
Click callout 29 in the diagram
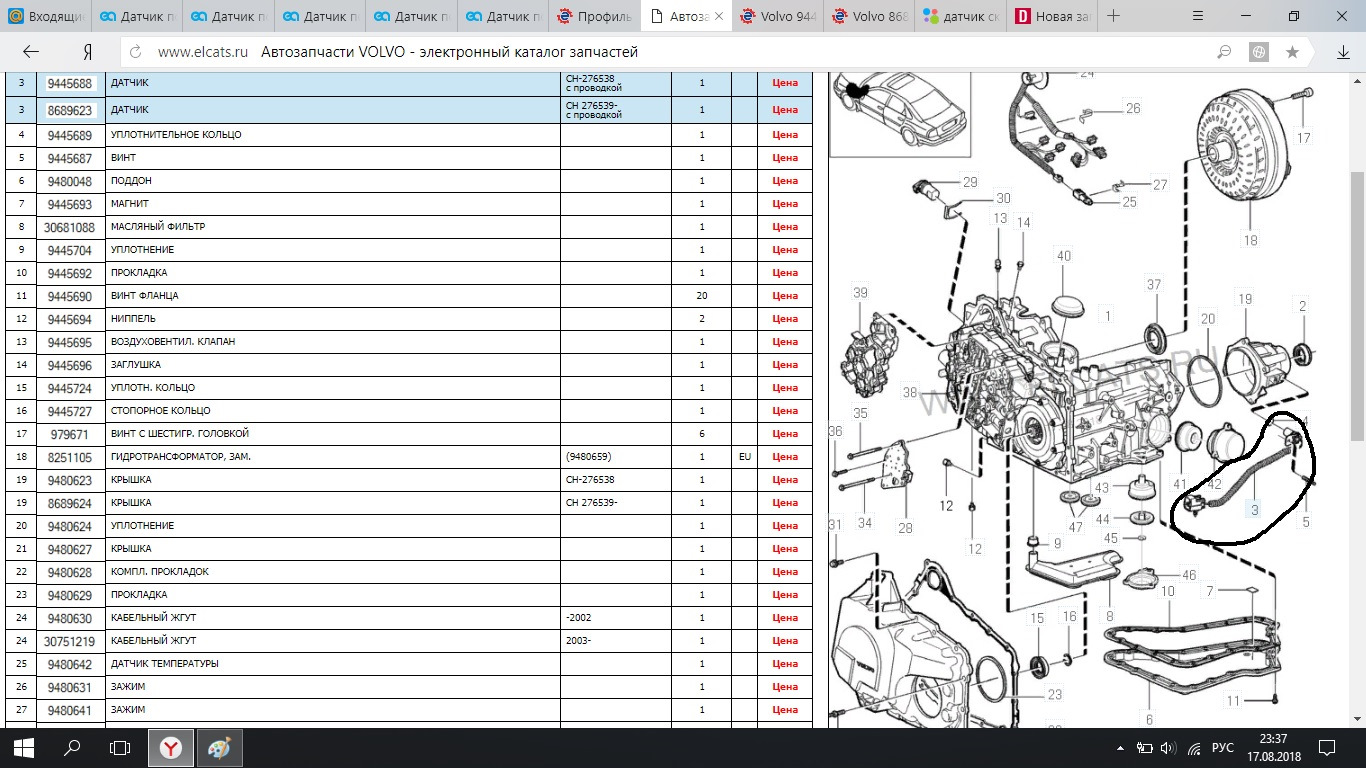click(970, 182)
